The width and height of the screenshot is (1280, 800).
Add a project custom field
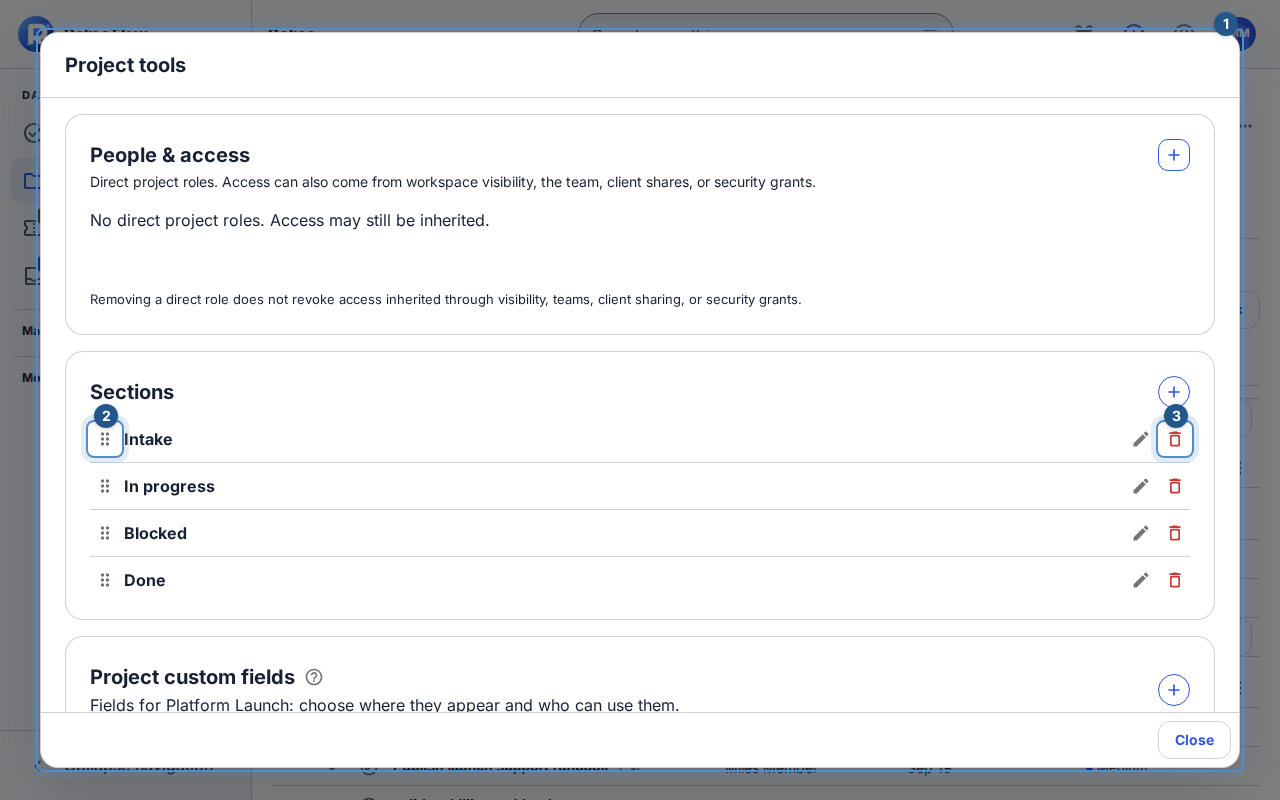tap(1174, 690)
